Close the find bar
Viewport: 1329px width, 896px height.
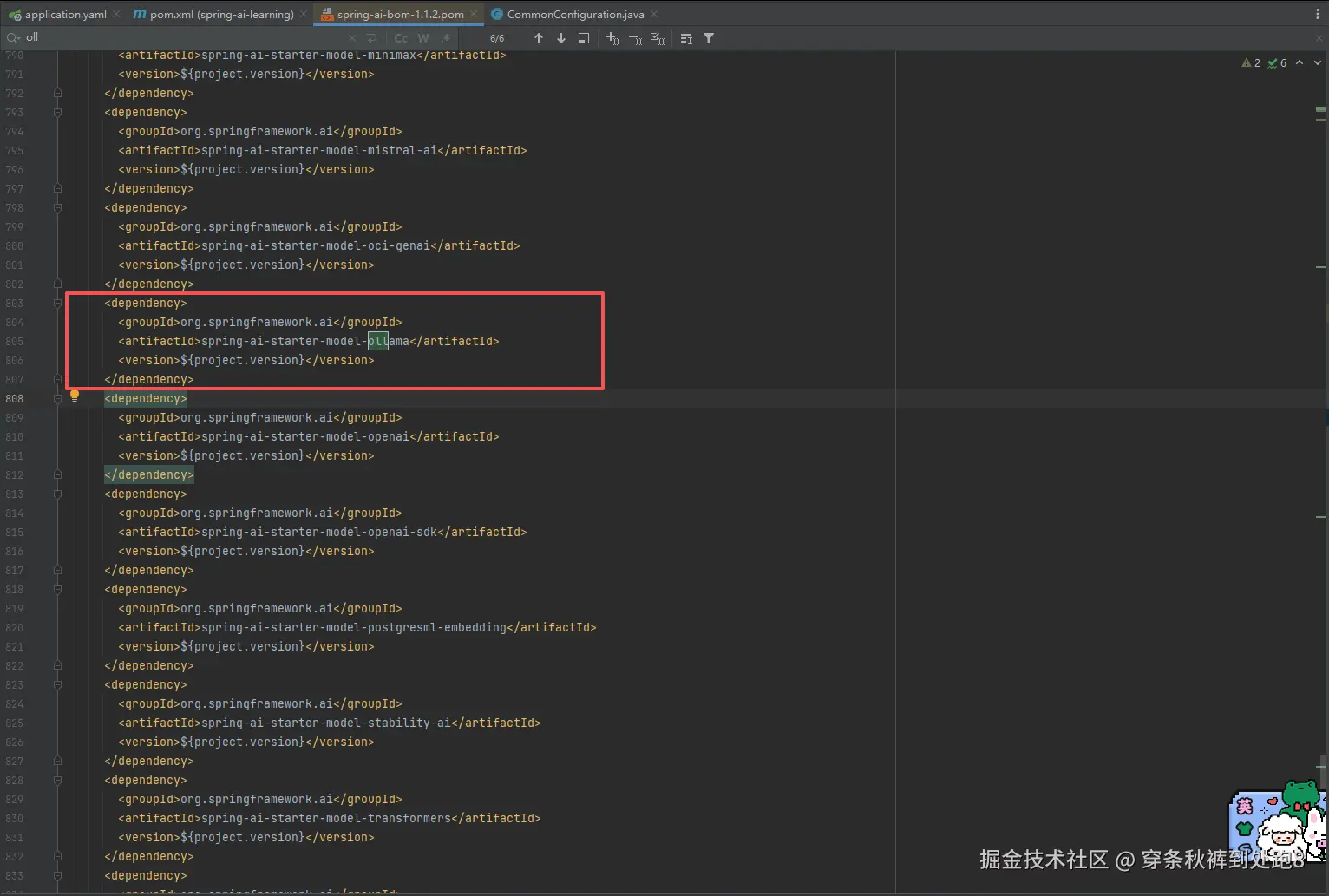click(x=1319, y=38)
